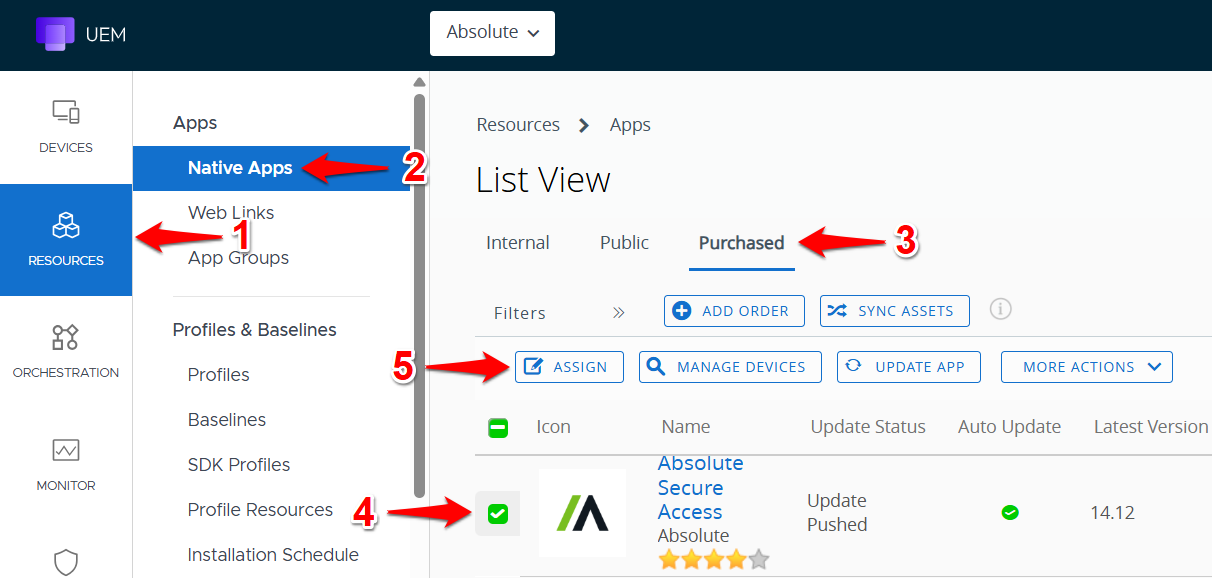Click the star rating under Absolute
This screenshot has width=1212, height=578.
pyautogui.click(x=714, y=559)
